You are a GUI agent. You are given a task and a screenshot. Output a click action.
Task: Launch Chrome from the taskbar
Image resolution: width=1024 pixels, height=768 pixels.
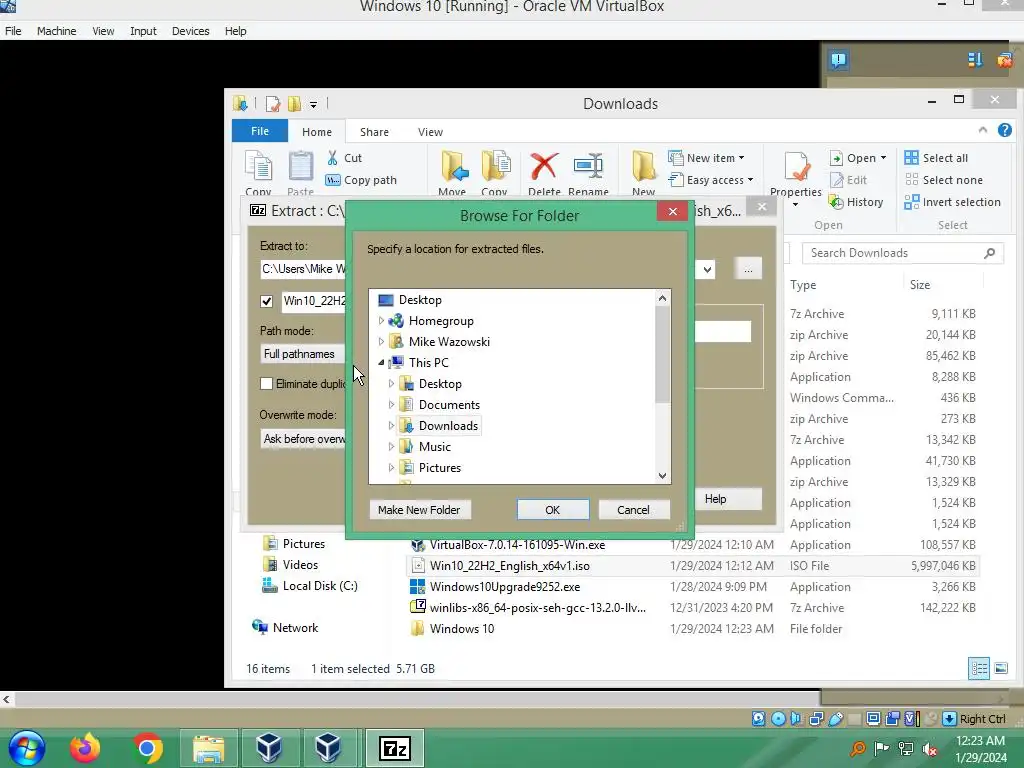(x=148, y=748)
